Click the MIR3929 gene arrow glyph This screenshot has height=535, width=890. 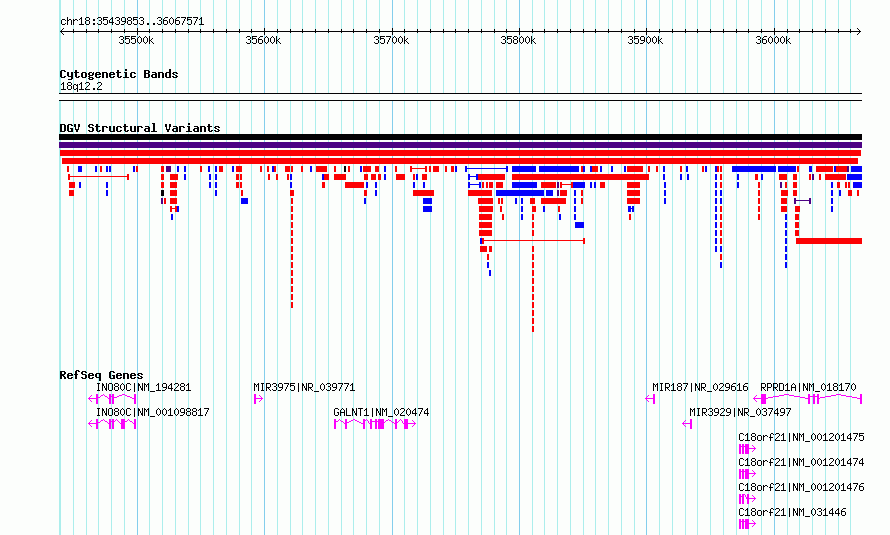[x=687, y=424]
